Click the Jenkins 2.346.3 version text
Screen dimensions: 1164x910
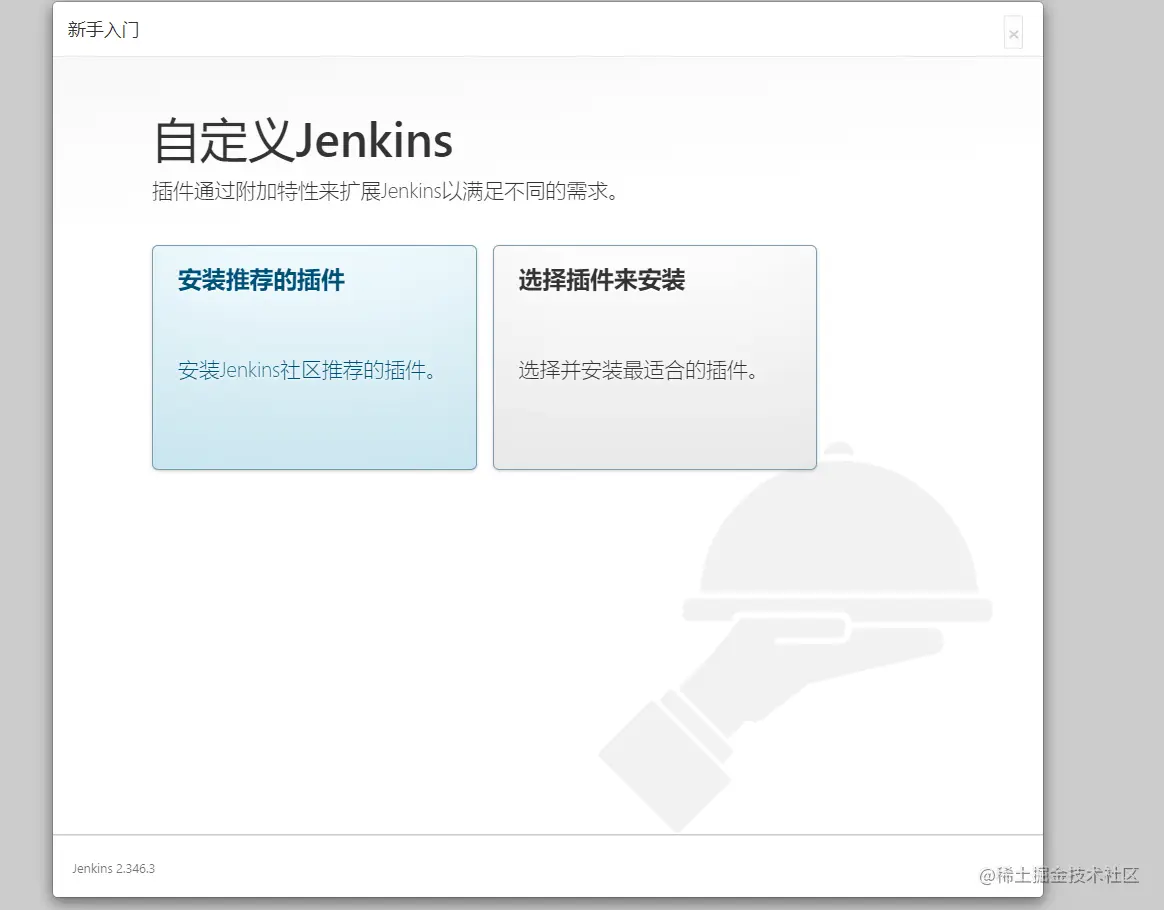pos(114,868)
